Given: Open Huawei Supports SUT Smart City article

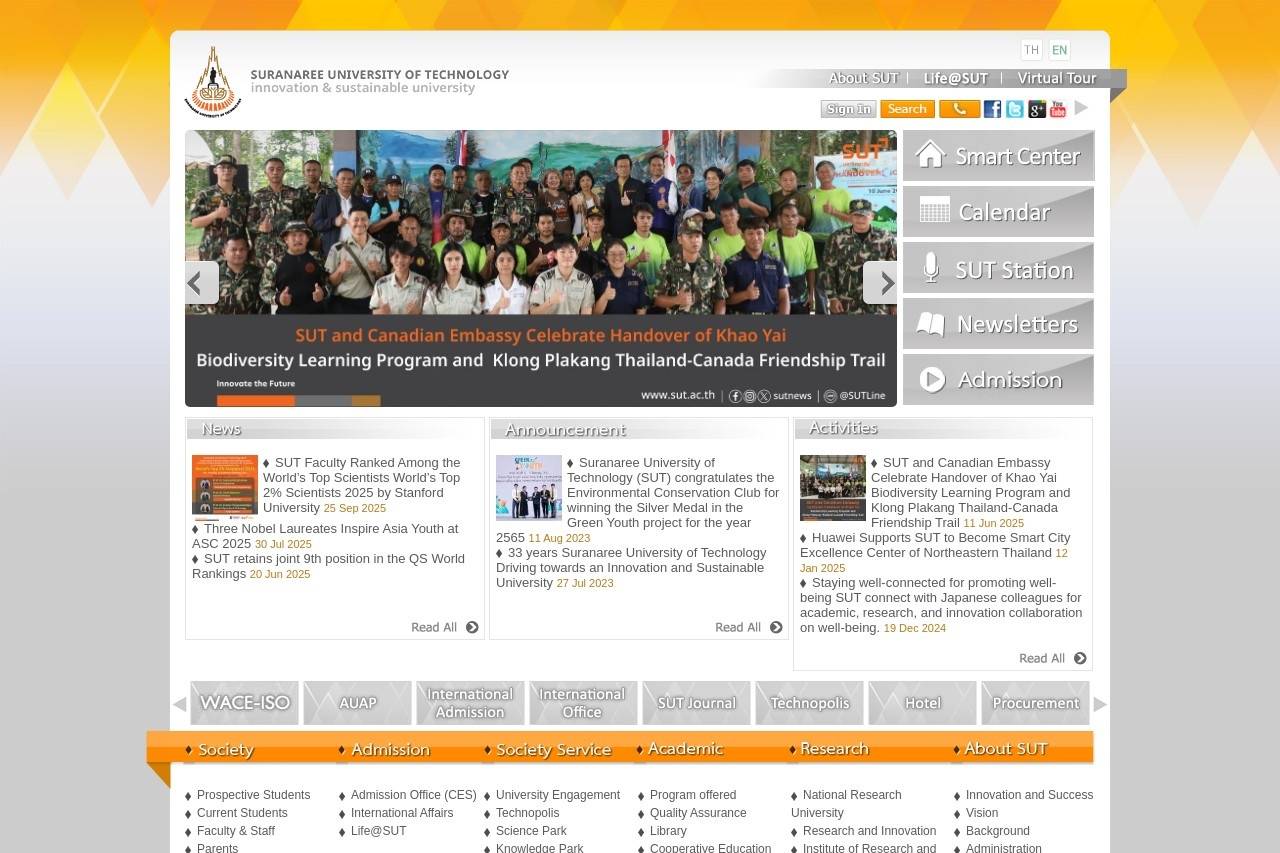Looking at the screenshot, I should pyautogui.click(x=935, y=545).
